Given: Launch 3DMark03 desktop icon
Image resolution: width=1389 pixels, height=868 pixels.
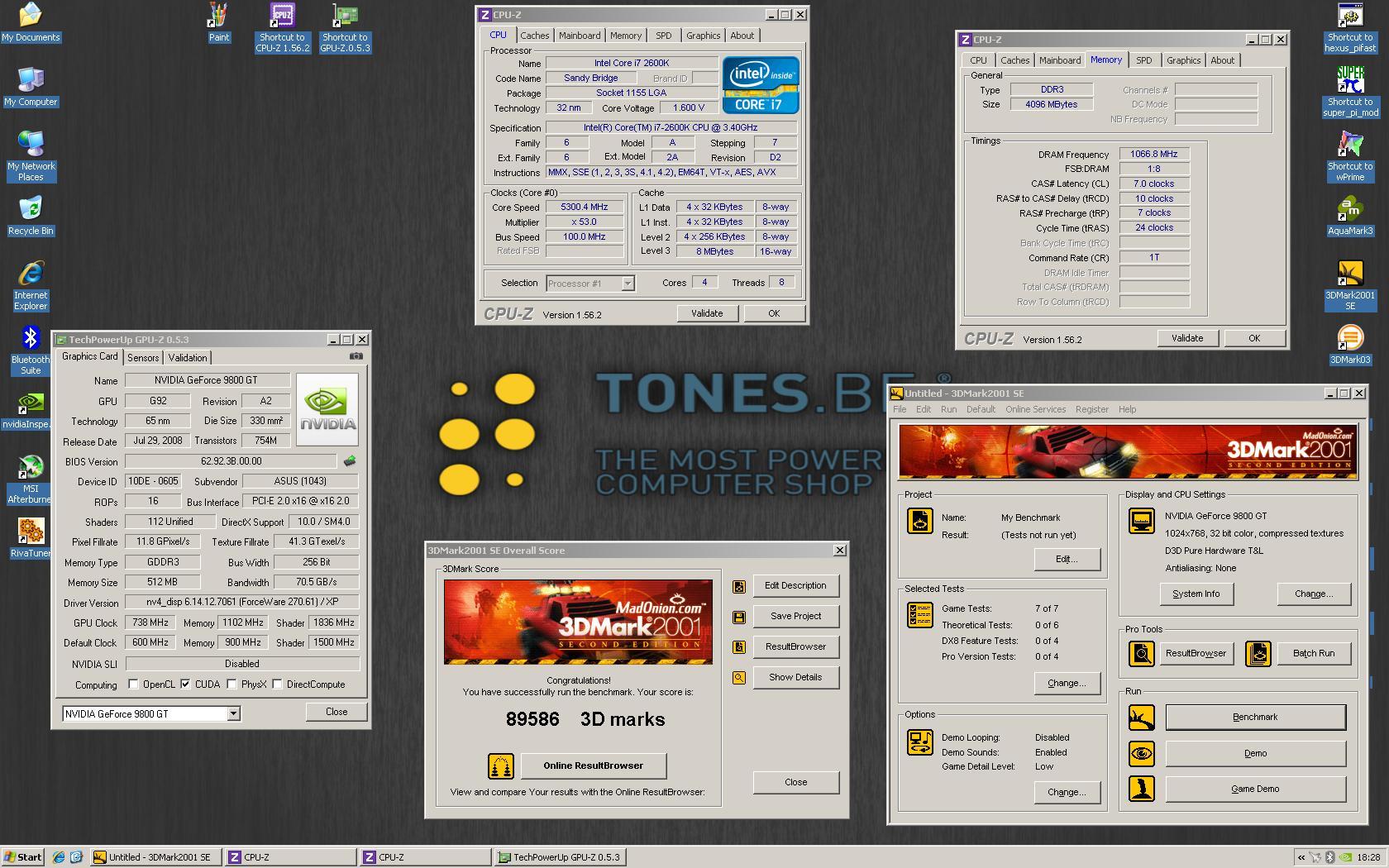Looking at the screenshot, I should pos(1350,345).
